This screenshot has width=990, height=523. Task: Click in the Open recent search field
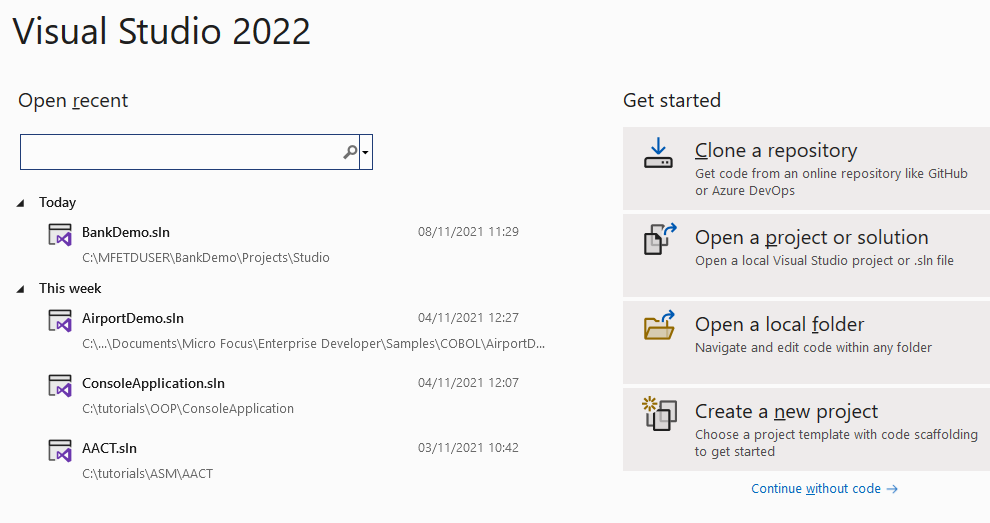coord(180,152)
